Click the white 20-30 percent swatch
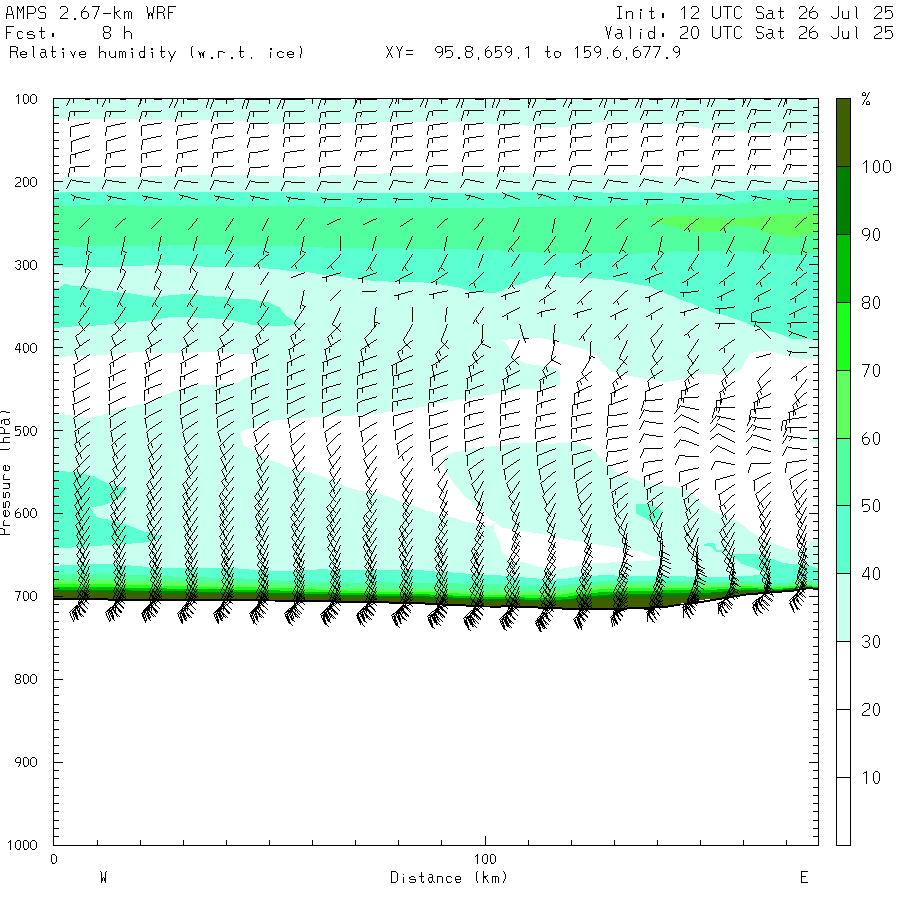Viewport: 900px width, 900px height. point(843,676)
